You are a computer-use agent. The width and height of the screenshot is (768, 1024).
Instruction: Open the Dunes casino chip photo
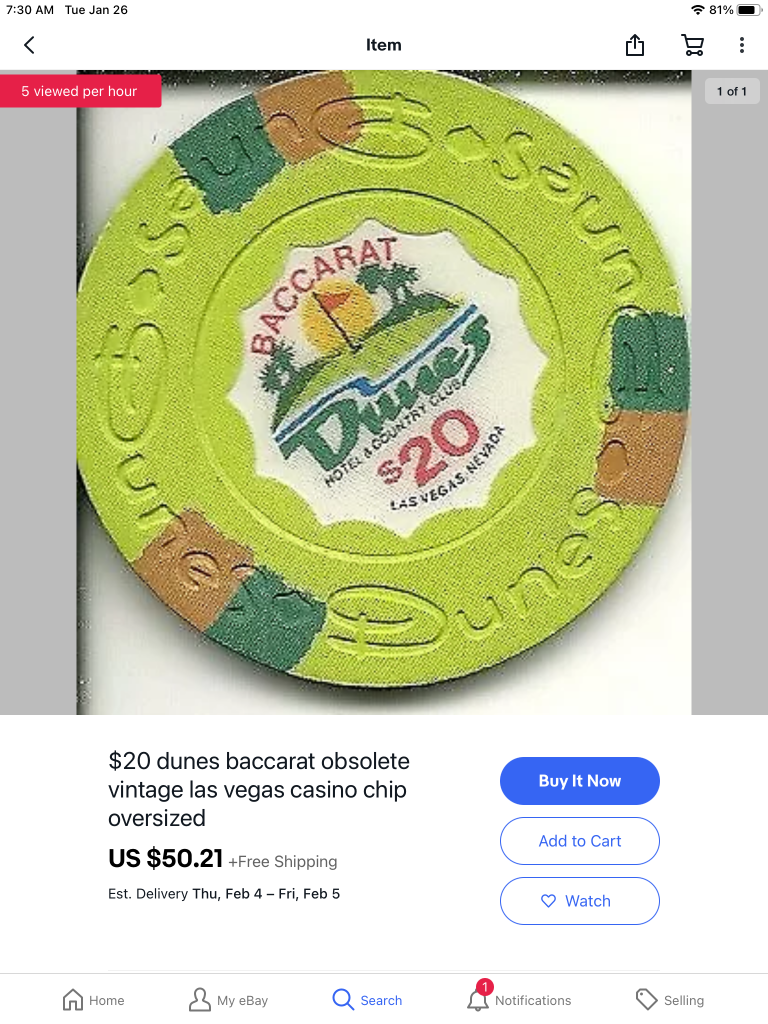384,392
